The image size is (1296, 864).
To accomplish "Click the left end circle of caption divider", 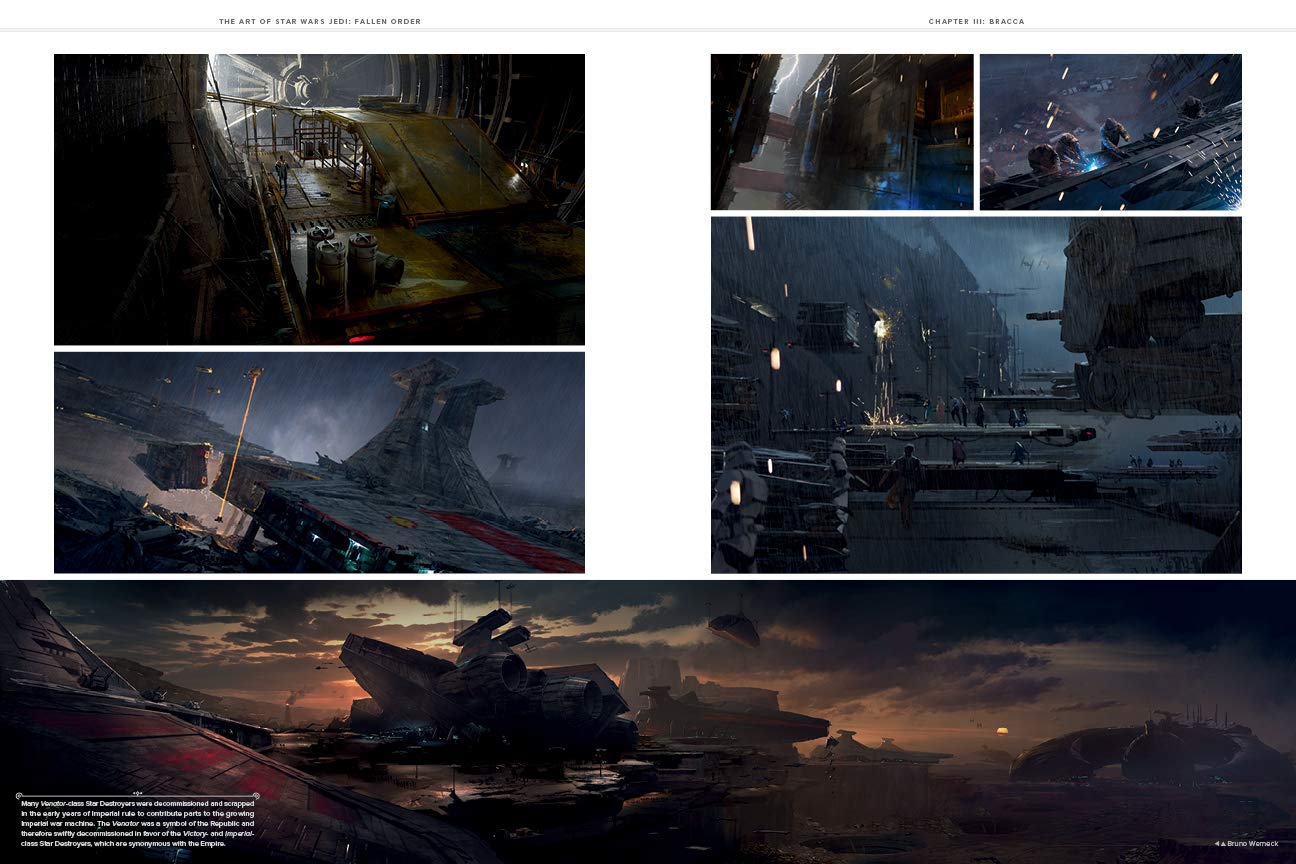I will pyautogui.click(x=19, y=796).
